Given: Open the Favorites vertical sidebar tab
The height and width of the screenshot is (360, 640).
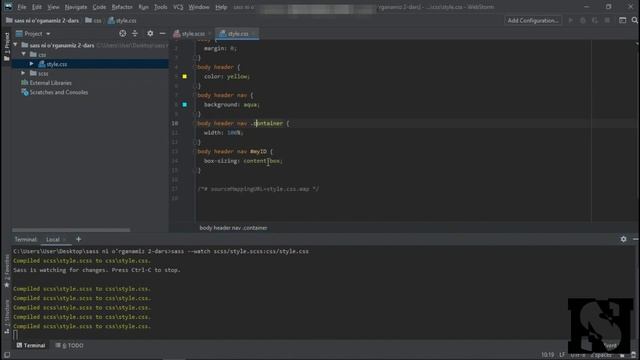Looking at the screenshot, I should coord(6,271).
